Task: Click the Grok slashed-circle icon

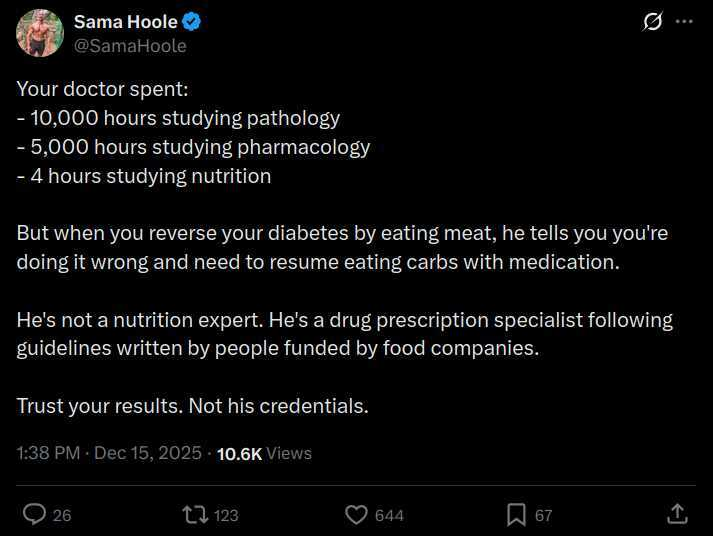Action: point(652,22)
